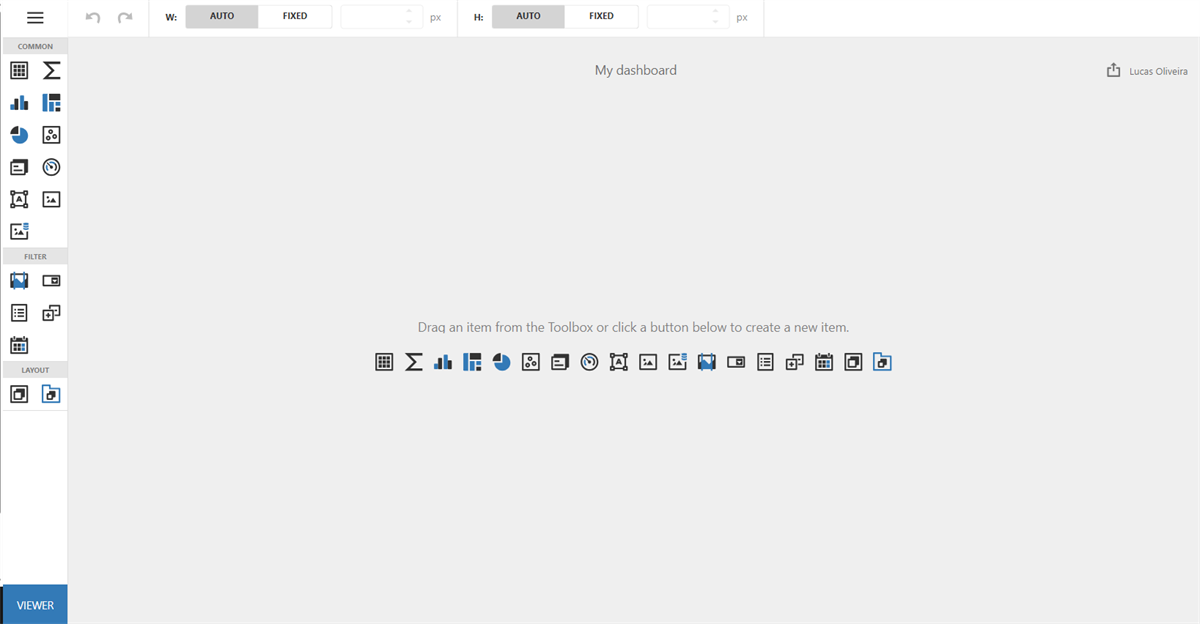Click the Lucas Oliveira user name
Screen dimensions: 1200x624
pyautogui.click(x=1158, y=71)
